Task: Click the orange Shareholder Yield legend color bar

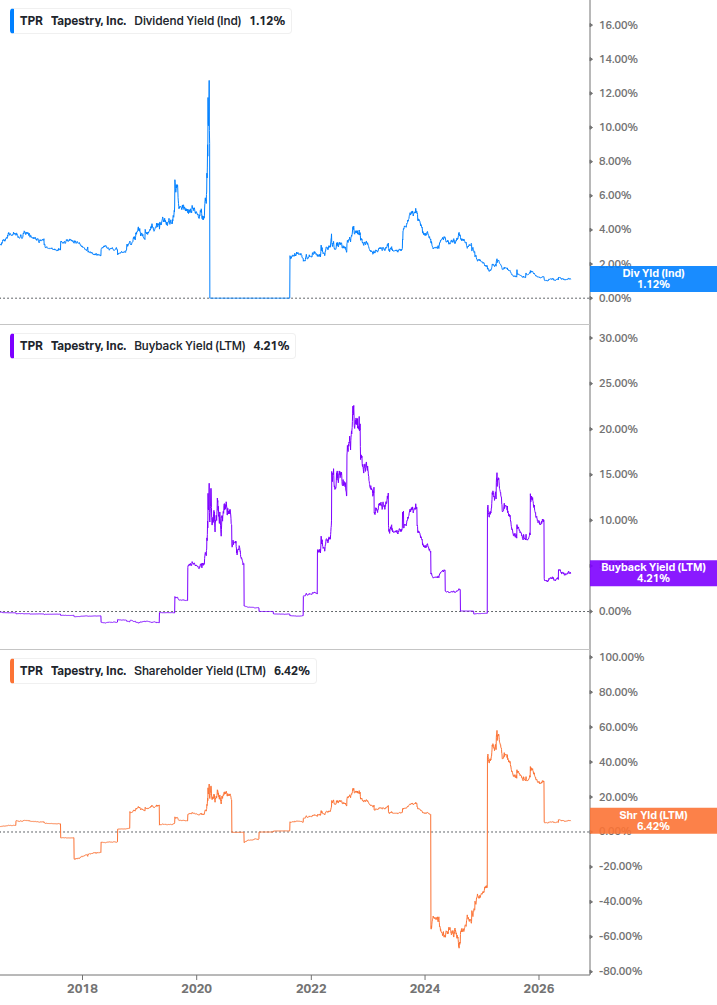Action: (x=12, y=671)
